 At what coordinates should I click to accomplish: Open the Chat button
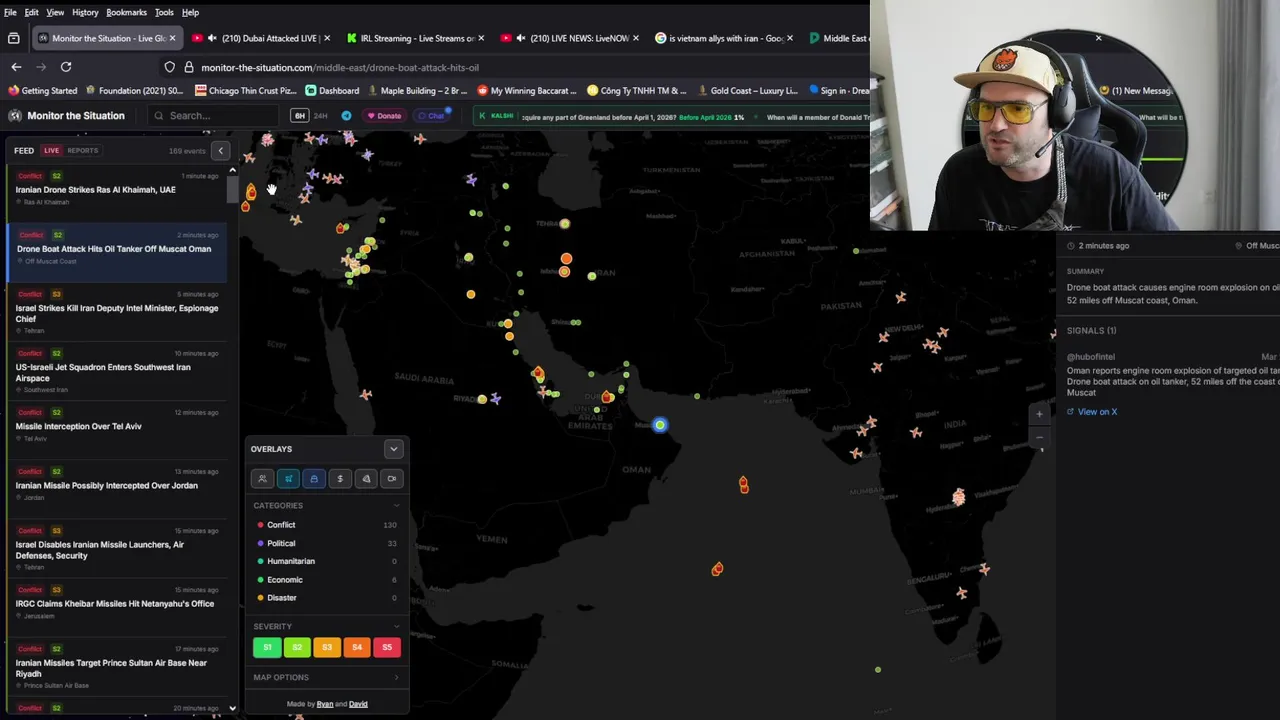point(432,116)
